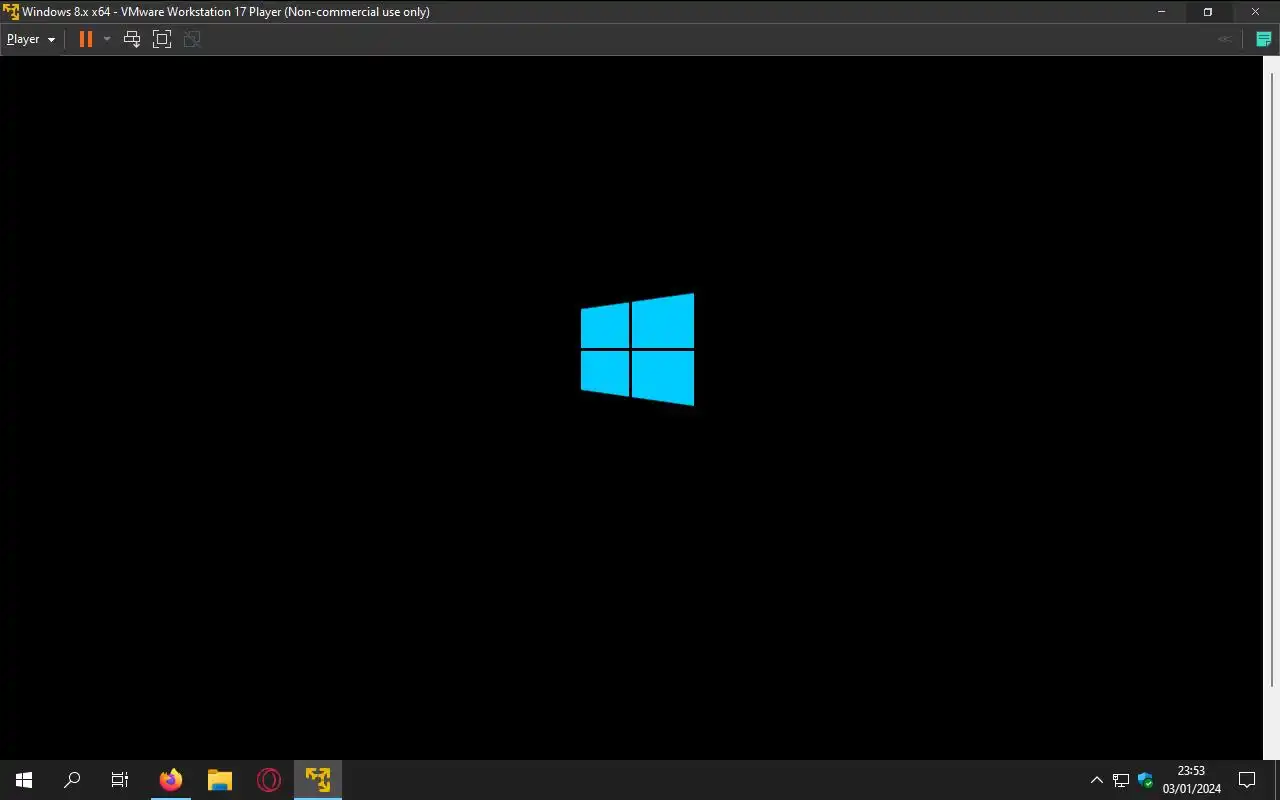Click the VMware Player taskbar button
The height and width of the screenshot is (800, 1280).
[318, 780]
